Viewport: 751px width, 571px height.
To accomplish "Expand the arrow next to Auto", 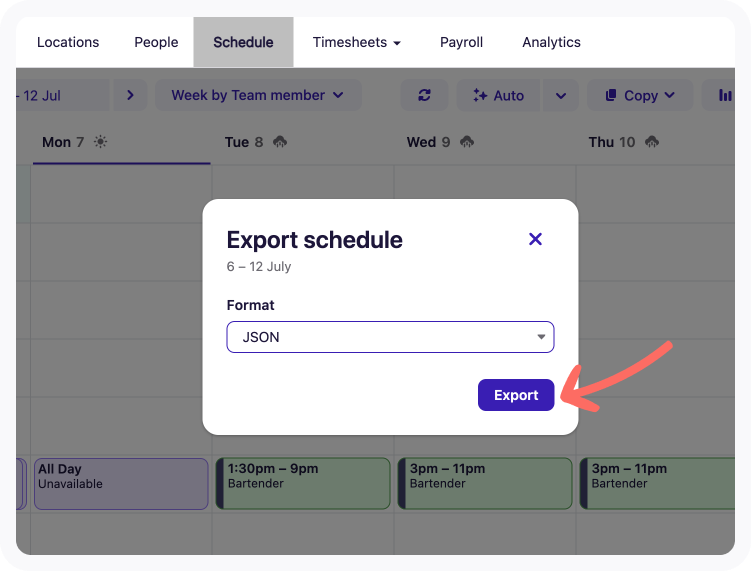I will pos(560,95).
